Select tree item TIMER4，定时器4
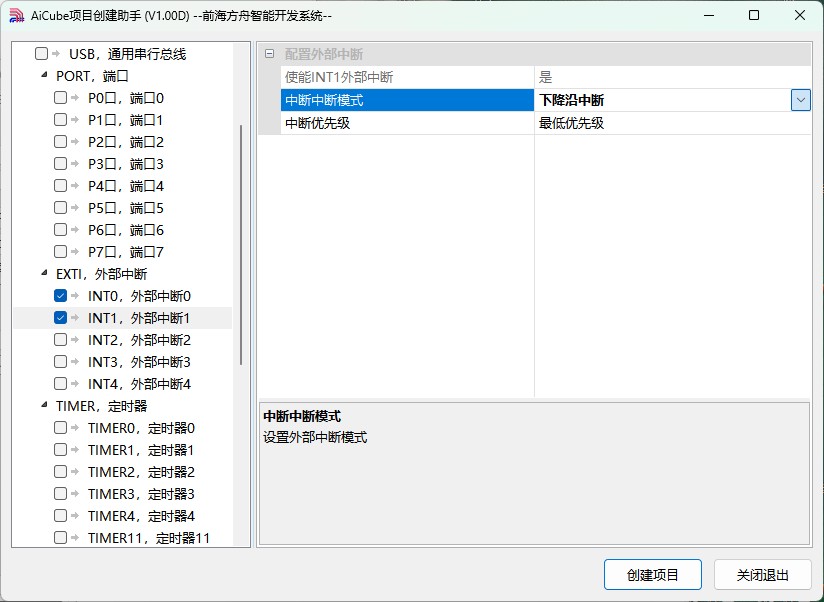The width and height of the screenshot is (824, 602). click(x=141, y=516)
